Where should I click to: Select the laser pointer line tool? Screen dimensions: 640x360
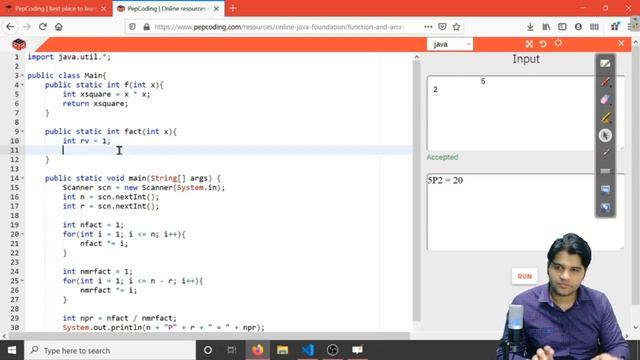point(605,153)
